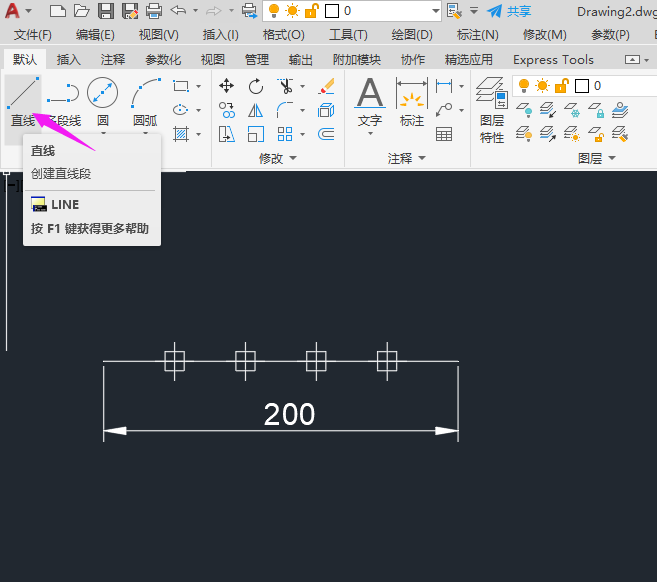
Task: Choose the Ellipse draw tool
Action: [x=181, y=110]
